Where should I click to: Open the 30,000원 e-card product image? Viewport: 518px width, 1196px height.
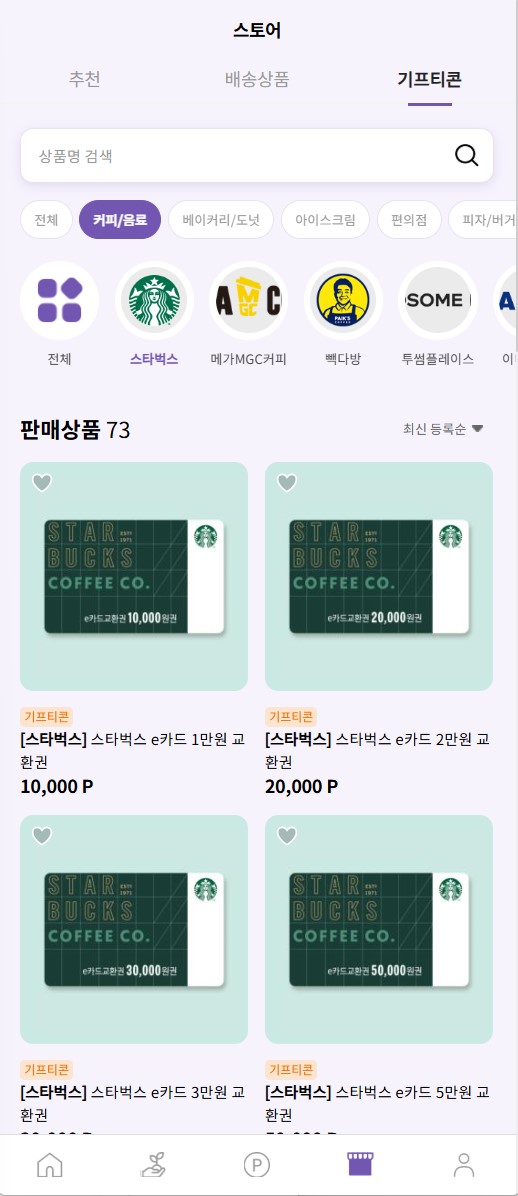pos(134,929)
